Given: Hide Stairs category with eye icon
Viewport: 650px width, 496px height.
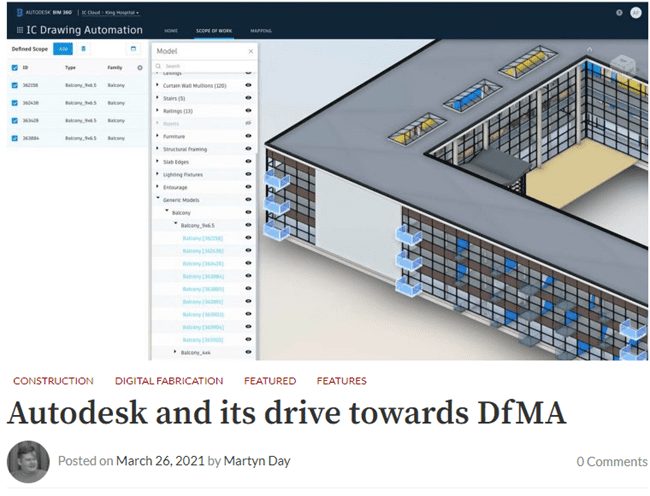Looking at the screenshot, I should (x=248, y=99).
